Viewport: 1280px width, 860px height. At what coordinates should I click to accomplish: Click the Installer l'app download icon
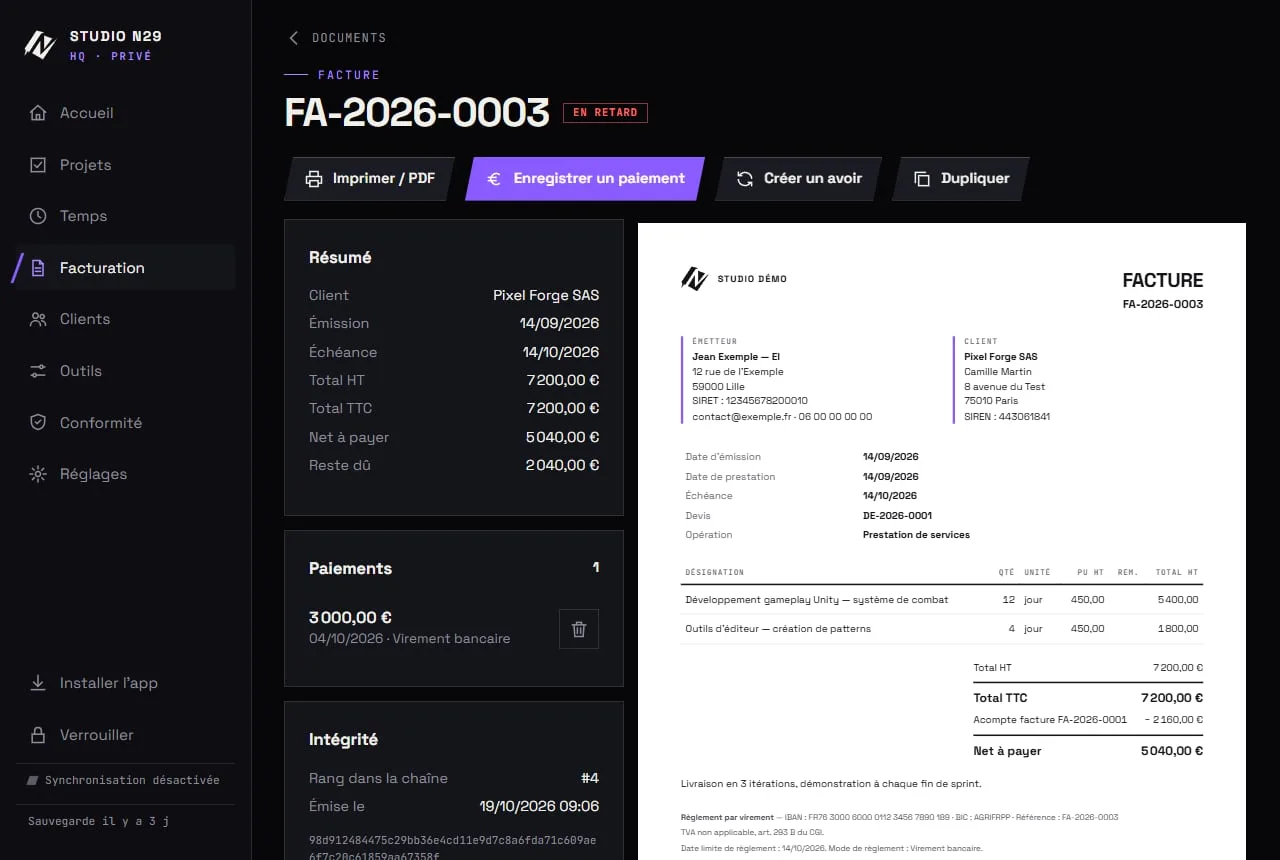click(x=38, y=683)
